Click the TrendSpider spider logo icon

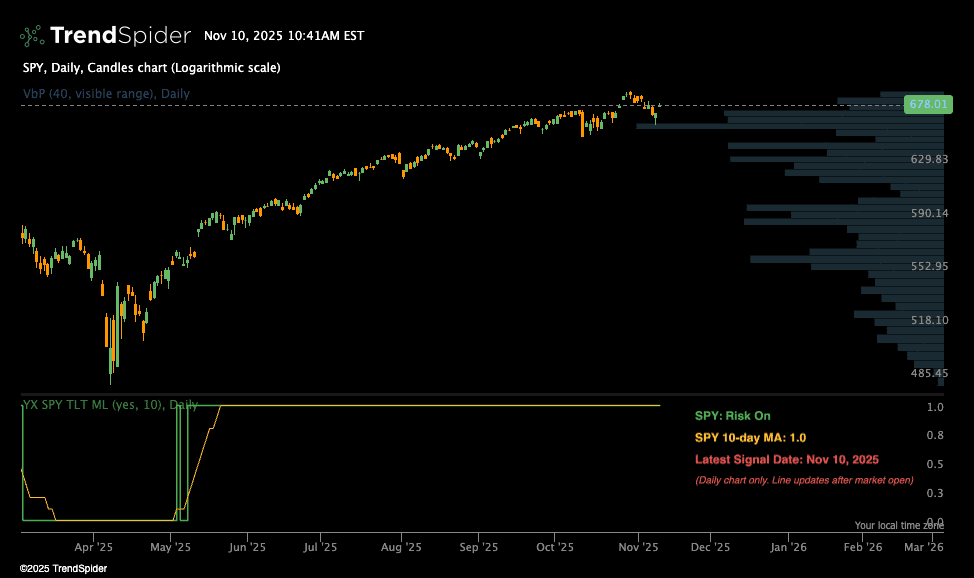(32, 36)
